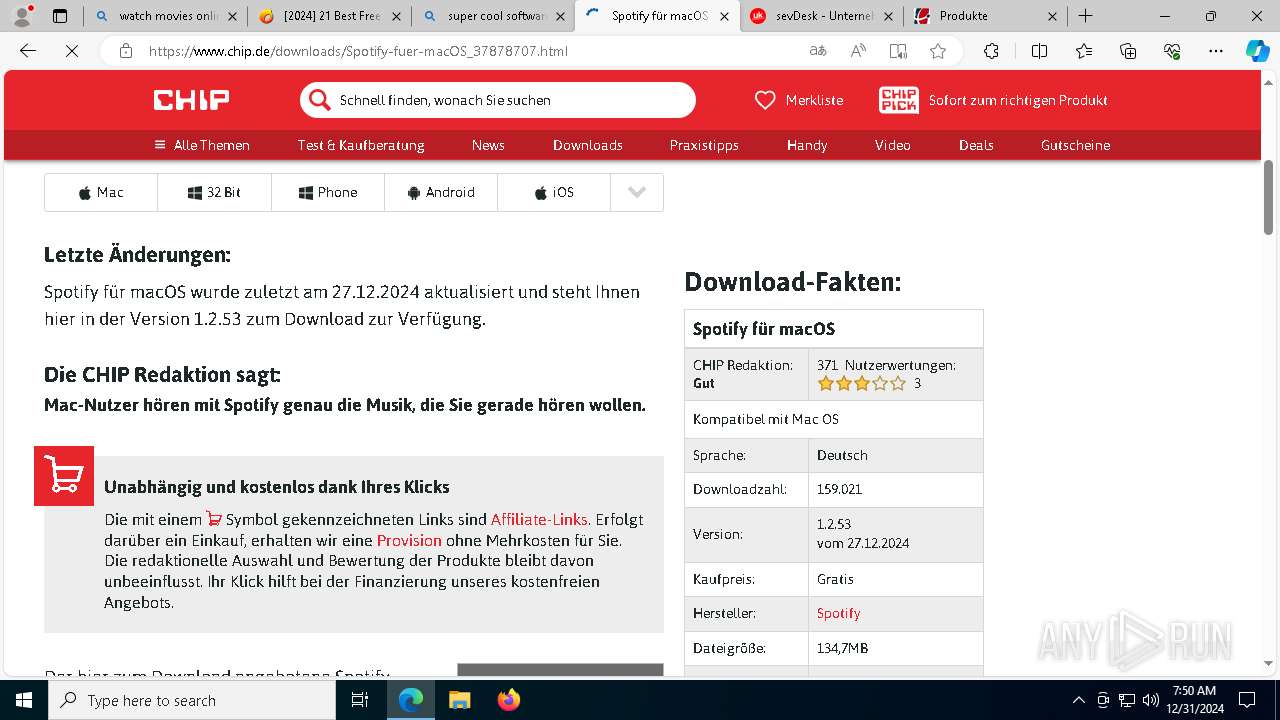Open the Video menu item
The width and height of the screenshot is (1280, 720).
click(x=893, y=145)
